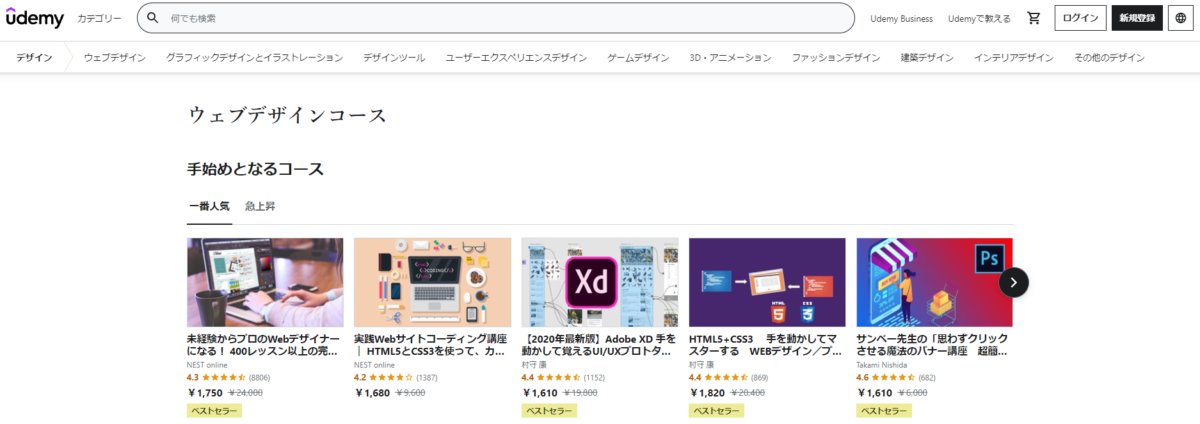Click the Udemy logo
Image resolution: width=1200 pixels, height=424 pixels.
(x=35, y=18)
